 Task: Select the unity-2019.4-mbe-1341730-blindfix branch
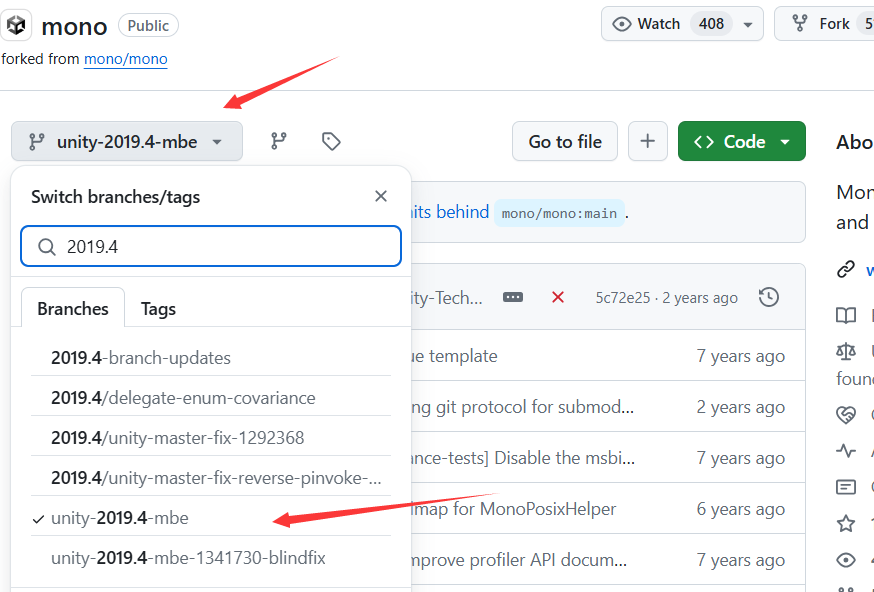point(211,558)
